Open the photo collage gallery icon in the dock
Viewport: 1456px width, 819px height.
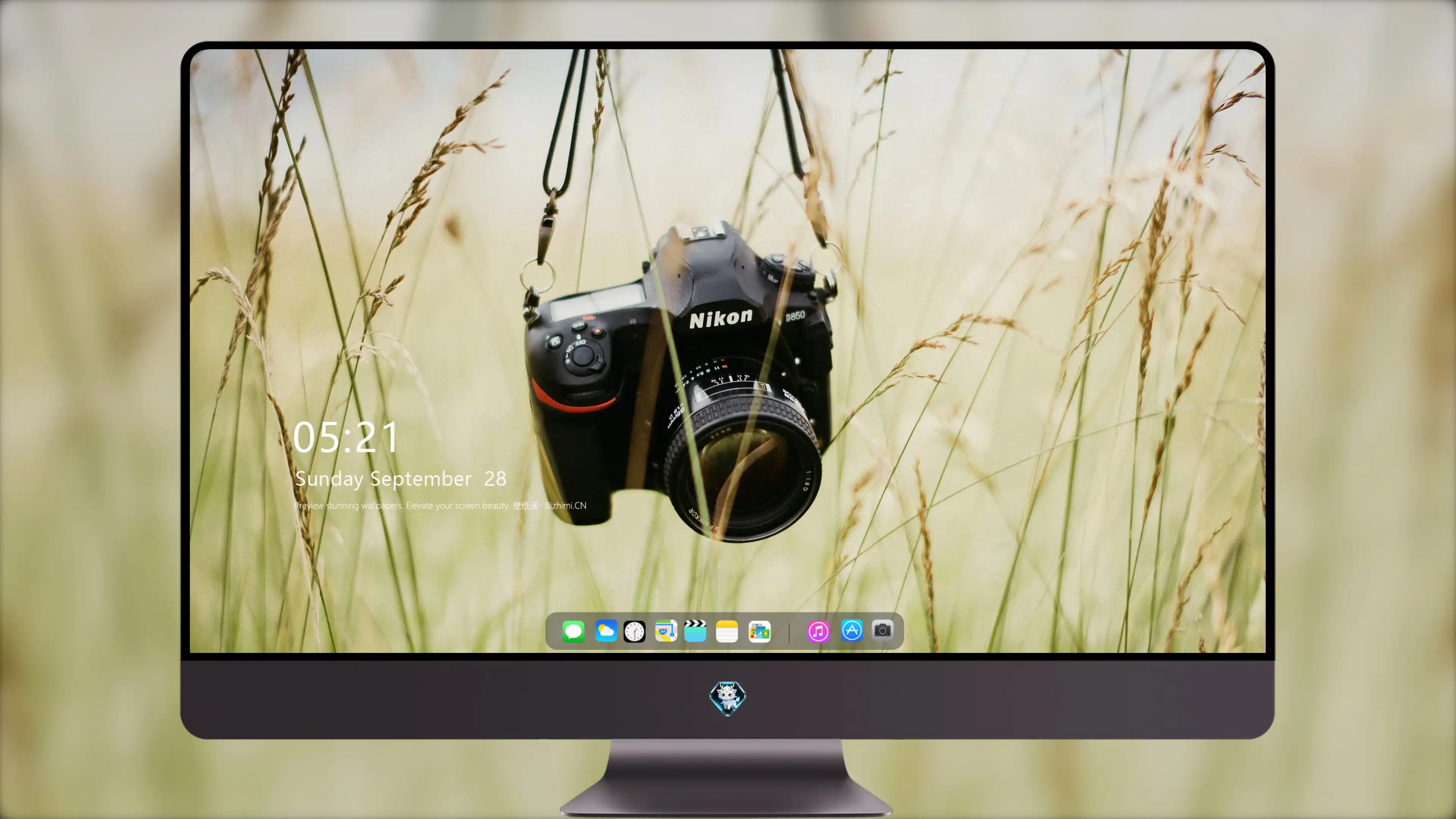click(x=759, y=631)
